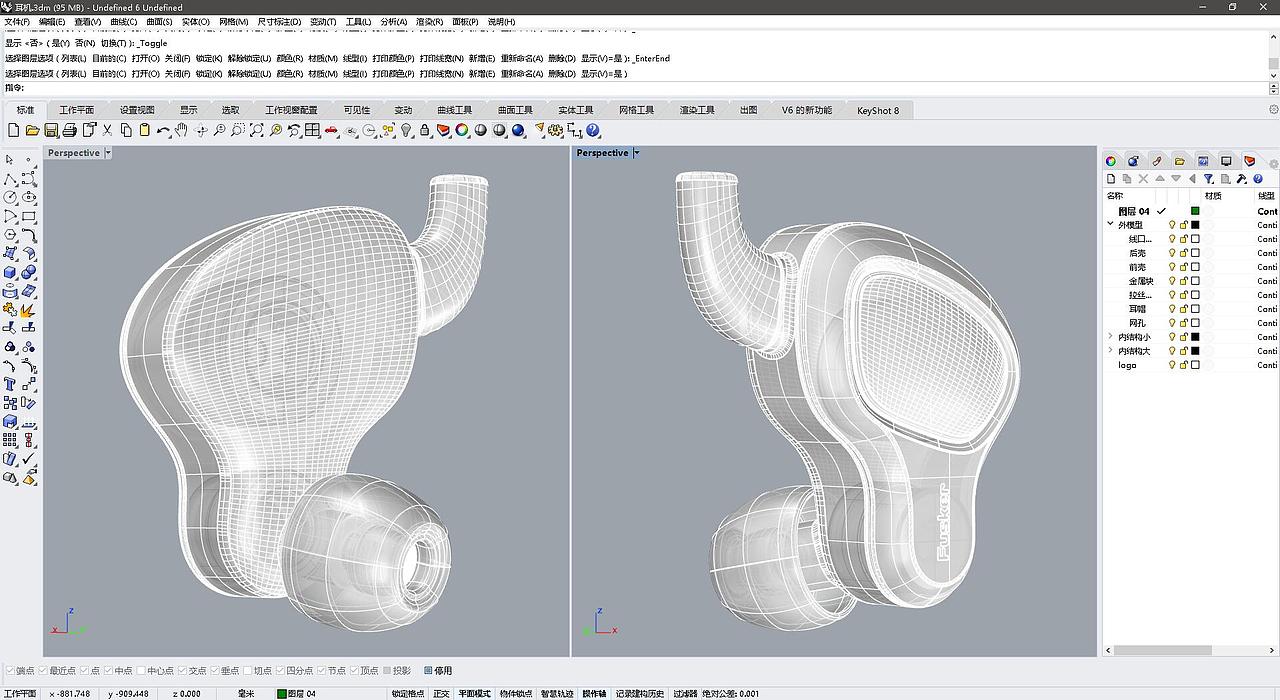Screen dimensions: 1280x700
Task: Open the 渲染(R) menu
Action: (430, 21)
